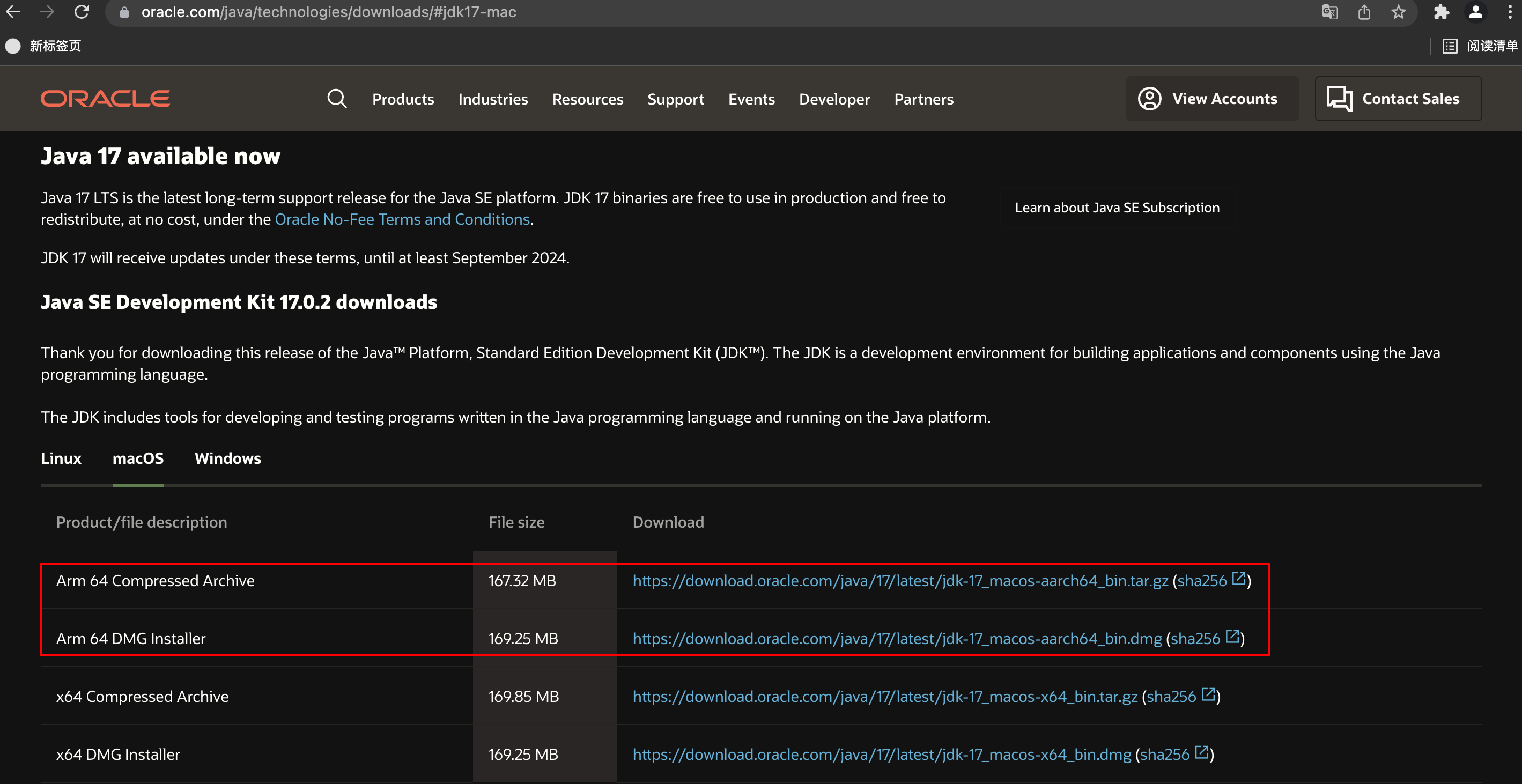Switch to the Windows tab
The image size is (1522, 784).
point(227,458)
